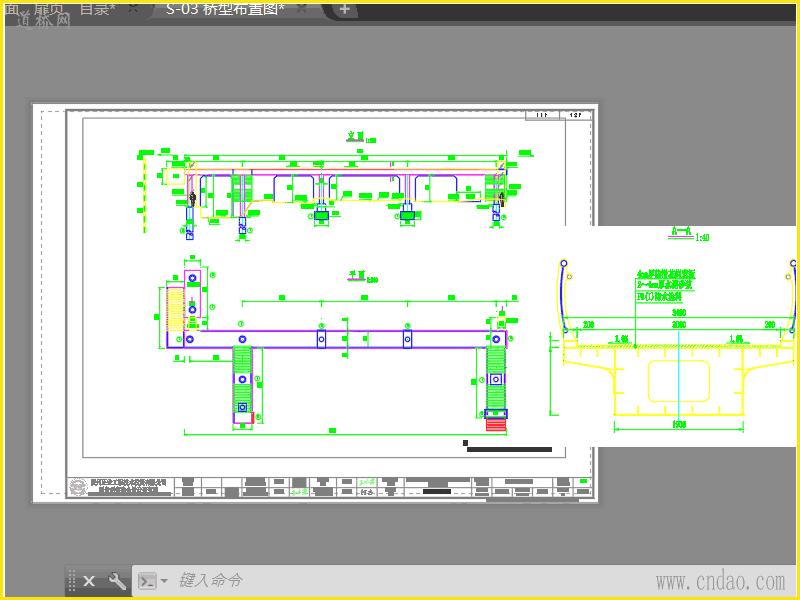Image resolution: width=800 pixels, height=600 pixels.
Task: Open the command line customize wrench
Action: coord(117,581)
